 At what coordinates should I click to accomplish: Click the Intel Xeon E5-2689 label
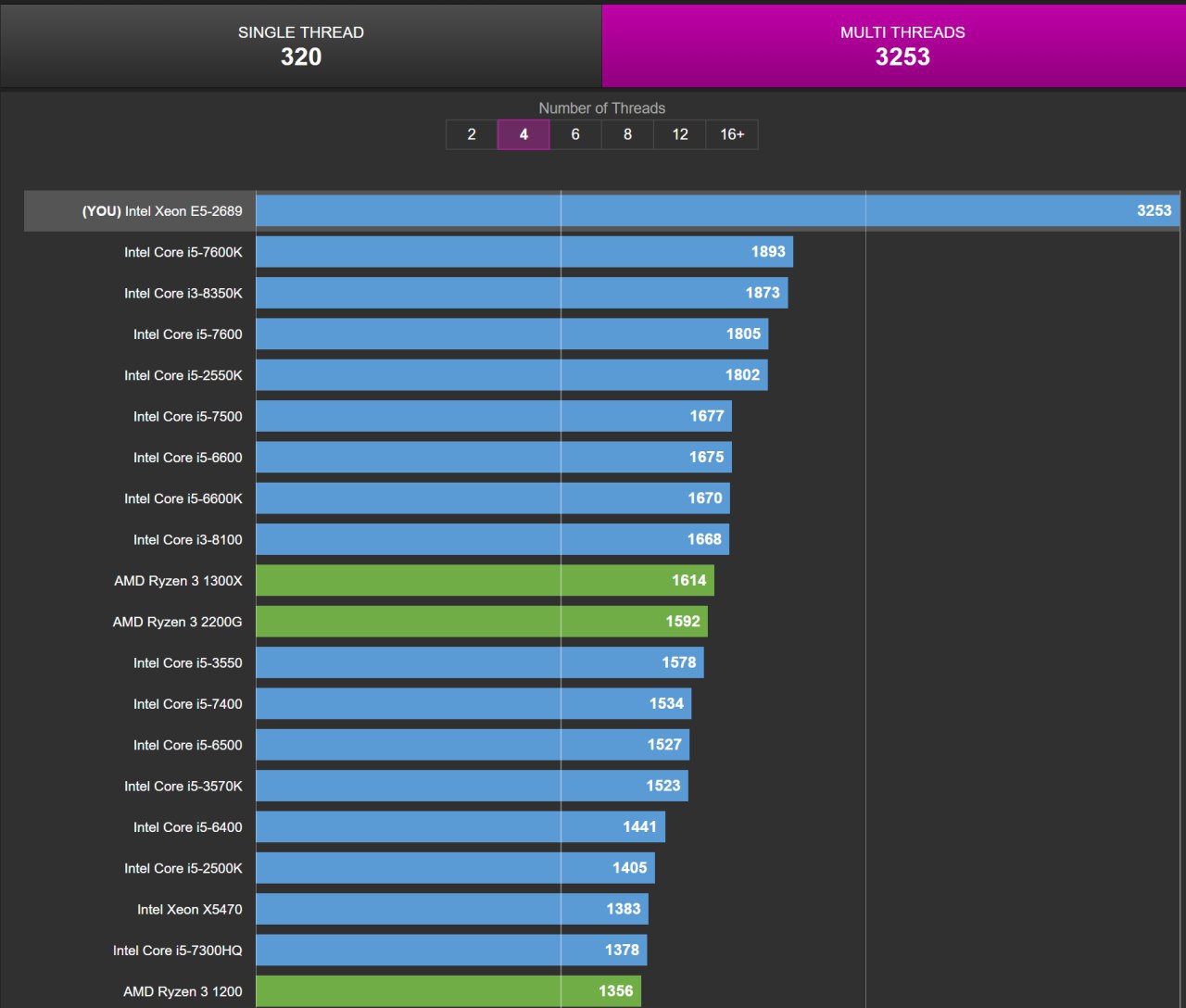tap(162, 211)
